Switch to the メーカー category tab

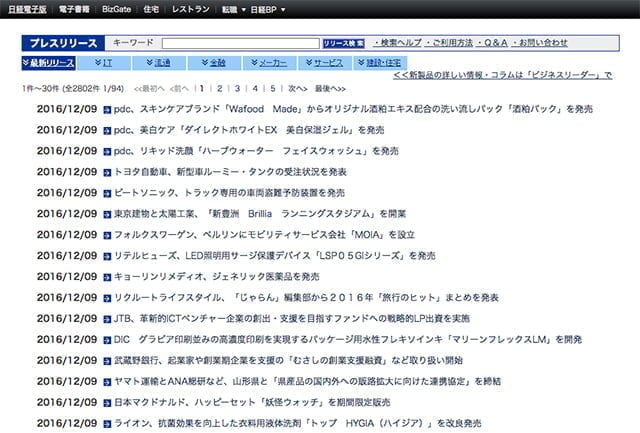coord(269,63)
